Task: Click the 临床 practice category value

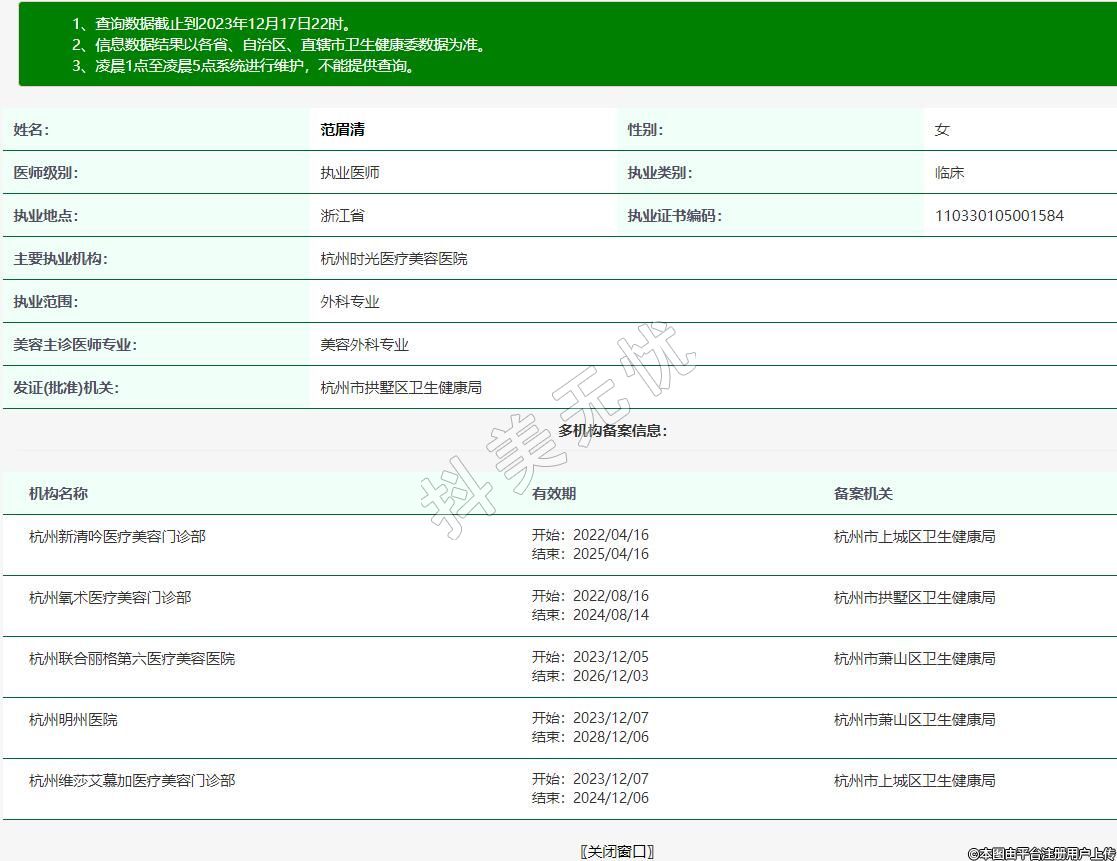Action: coord(949,173)
